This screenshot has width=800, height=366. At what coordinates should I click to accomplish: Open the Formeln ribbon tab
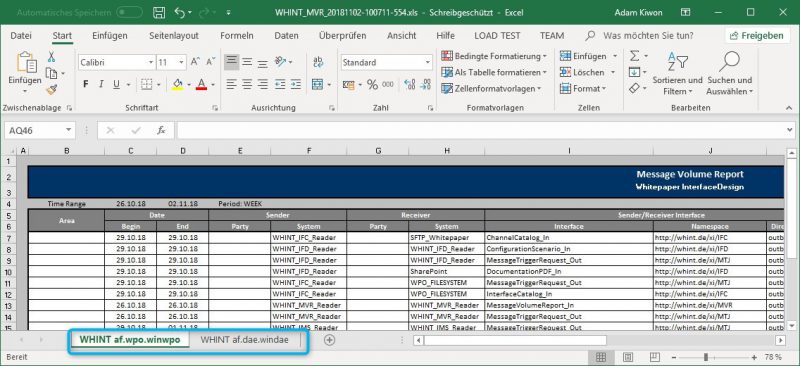pyautogui.click(x=237, y=36)
